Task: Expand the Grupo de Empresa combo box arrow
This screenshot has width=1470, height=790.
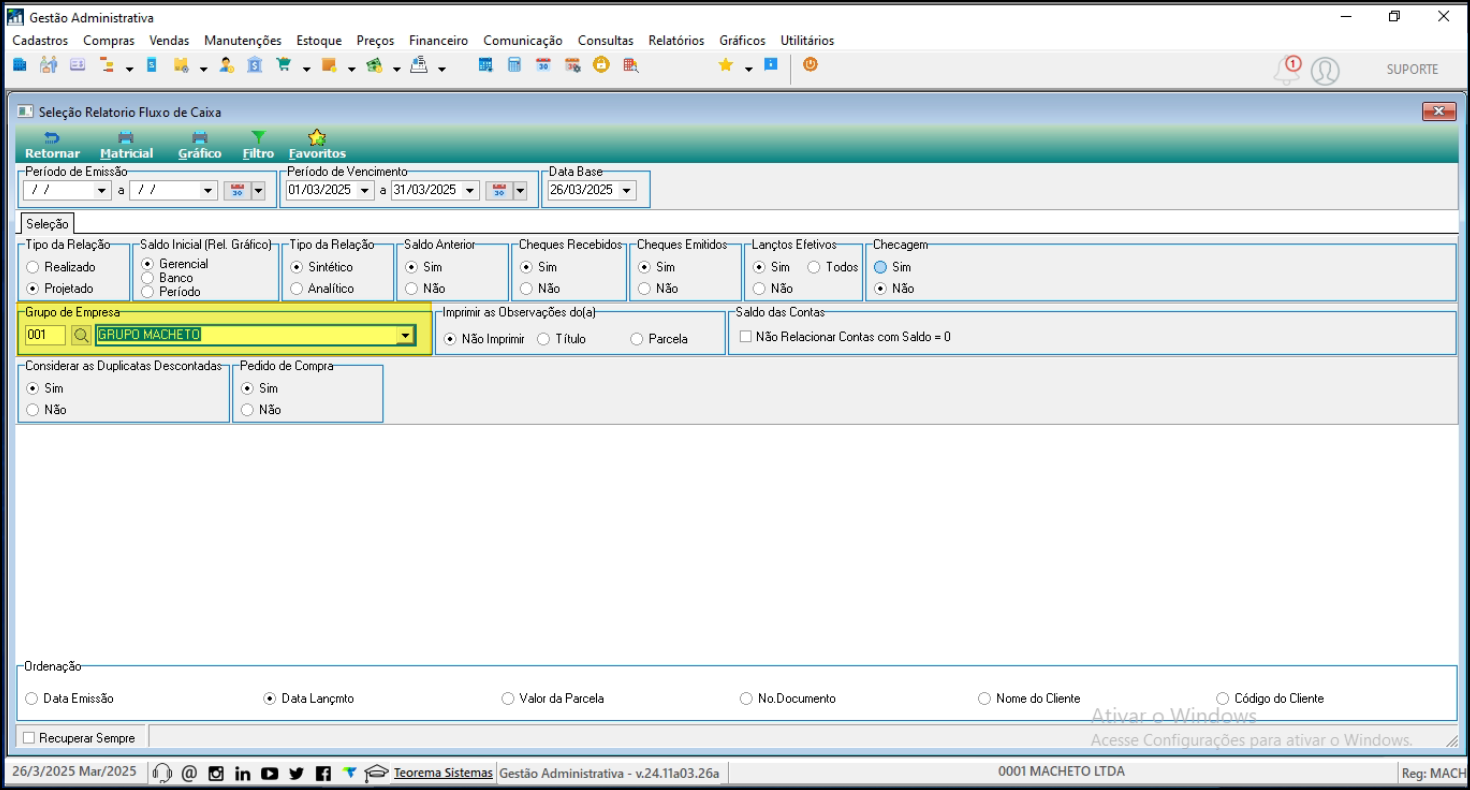Action: click(x=405, y=335)
